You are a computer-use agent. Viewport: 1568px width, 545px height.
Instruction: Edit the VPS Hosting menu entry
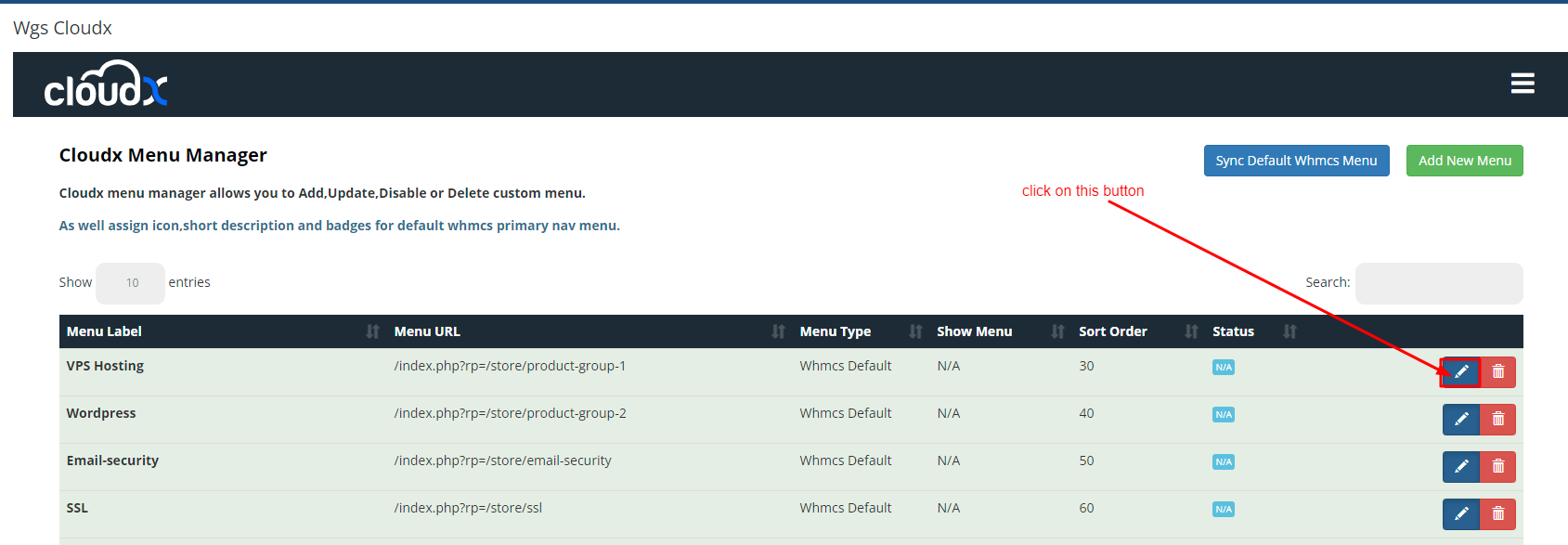click(1460, 372)
